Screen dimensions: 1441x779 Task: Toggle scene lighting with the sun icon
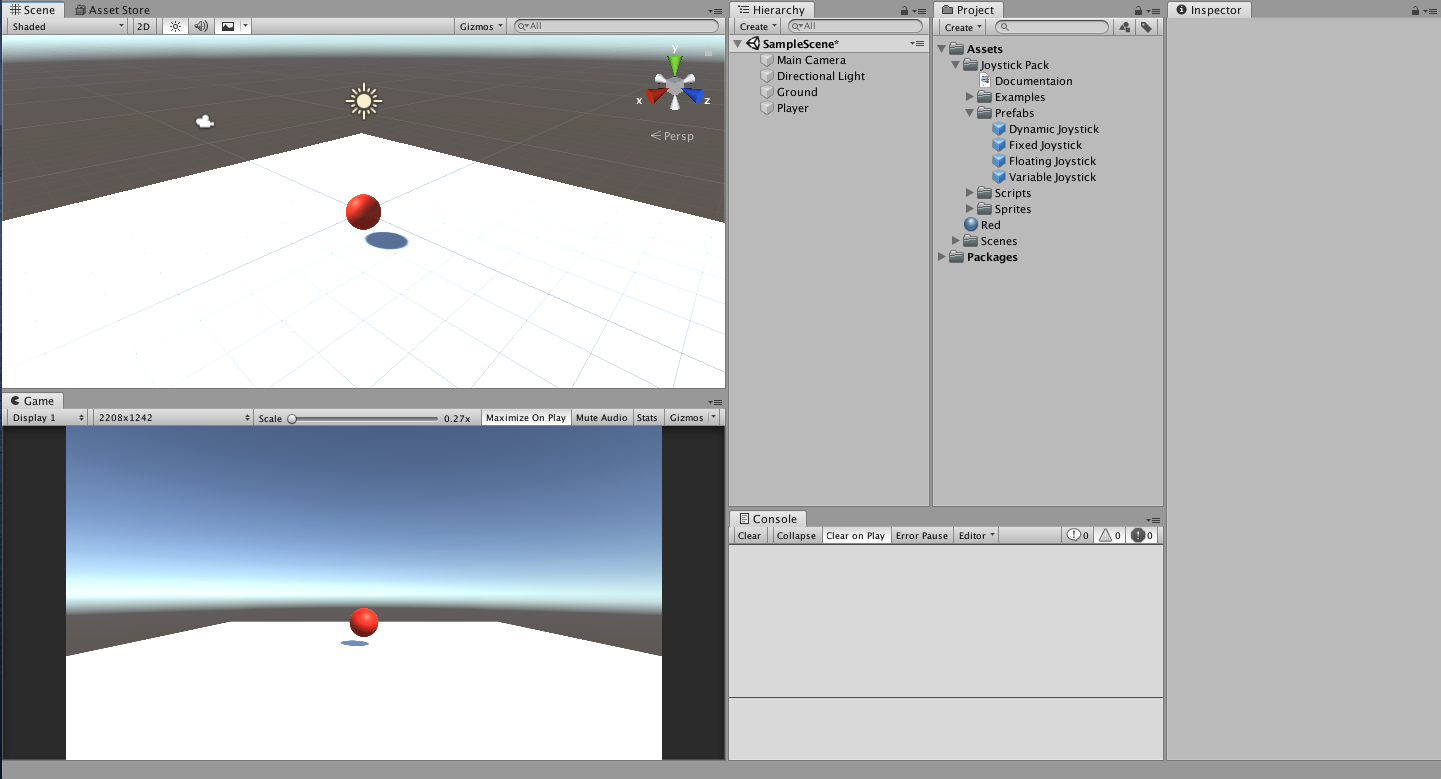click(175, 26)
